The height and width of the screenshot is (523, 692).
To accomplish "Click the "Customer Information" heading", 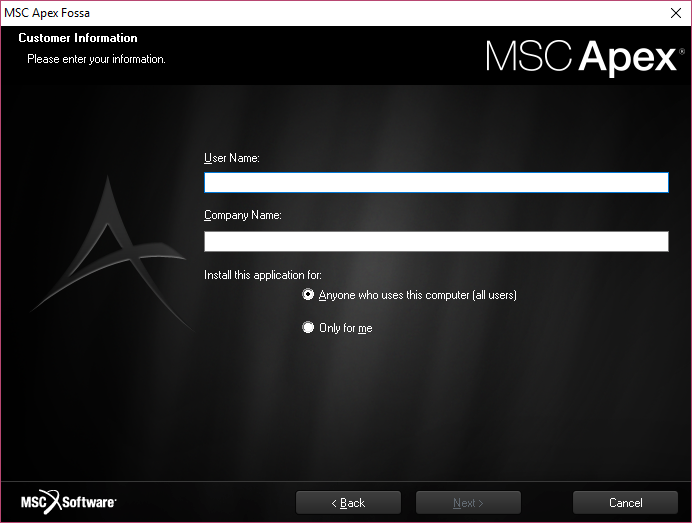I will point(78,38).
